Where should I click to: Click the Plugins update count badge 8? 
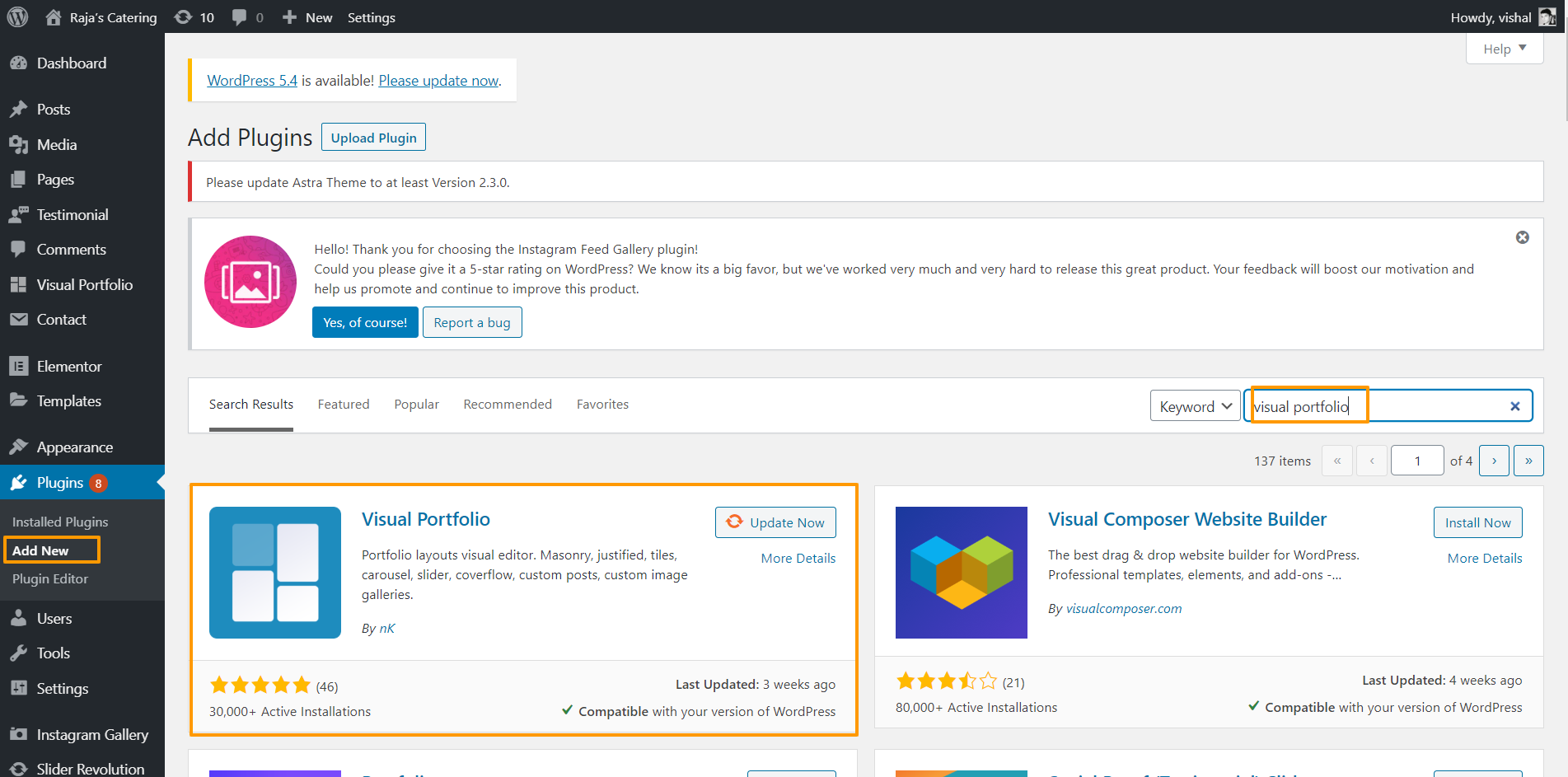[98, 483]
